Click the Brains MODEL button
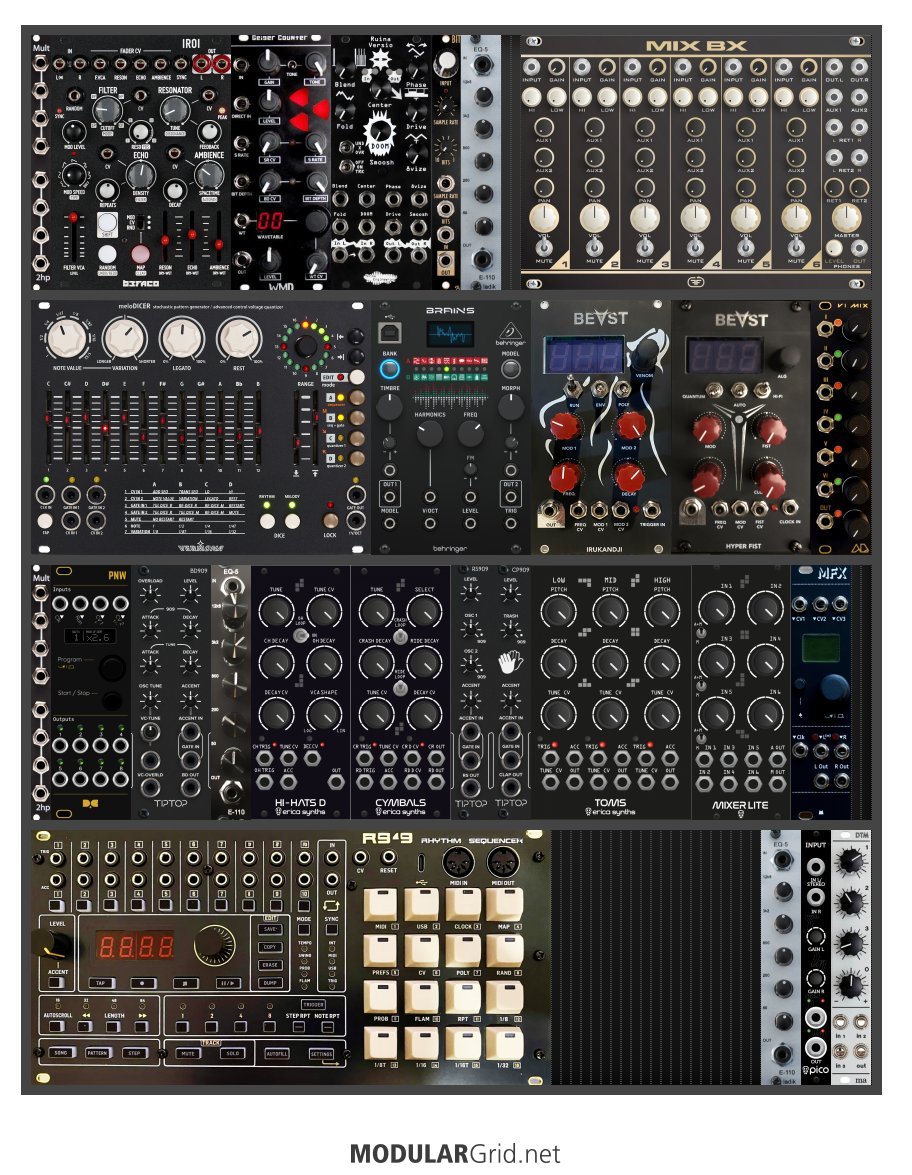The image size is (912, 1175). (x=510, y=369)
